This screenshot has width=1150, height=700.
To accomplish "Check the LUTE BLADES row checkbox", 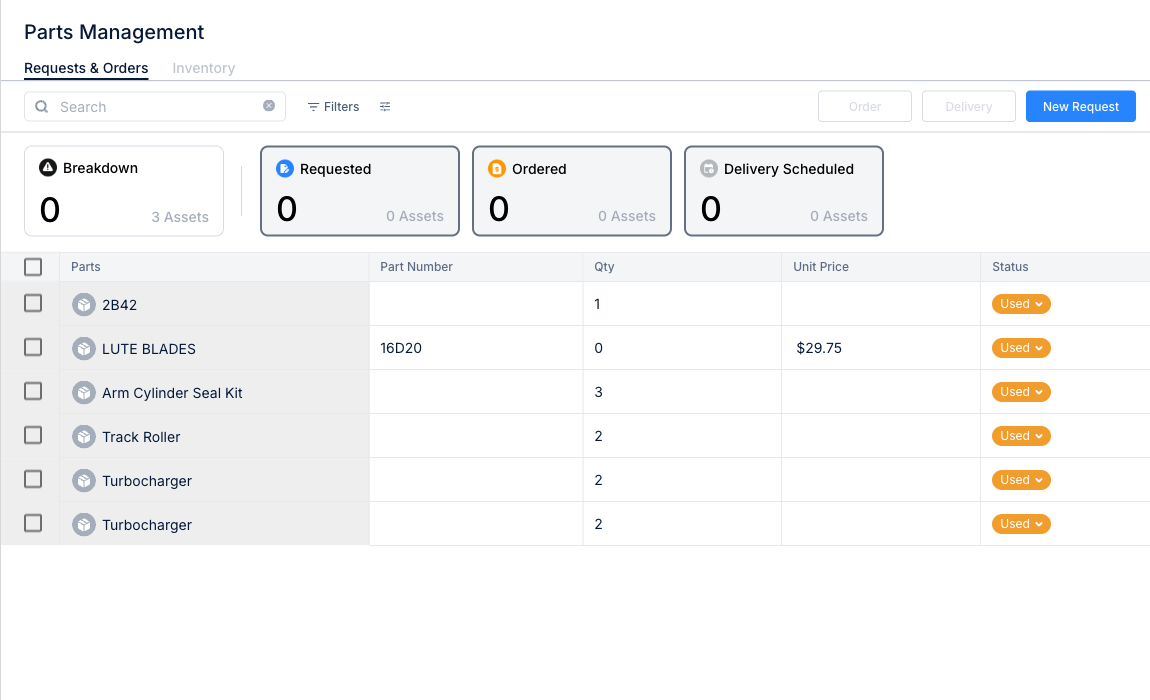I will [33, 347].
